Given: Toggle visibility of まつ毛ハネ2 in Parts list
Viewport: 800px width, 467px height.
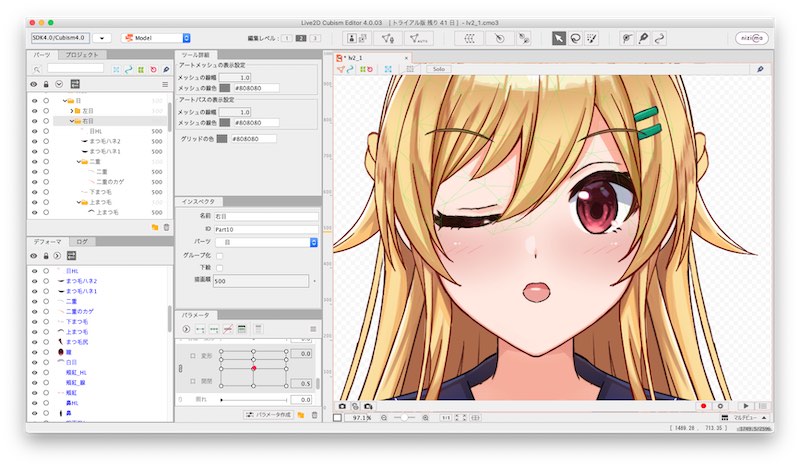Looking at the screenshot, I should tap(34, 141).
